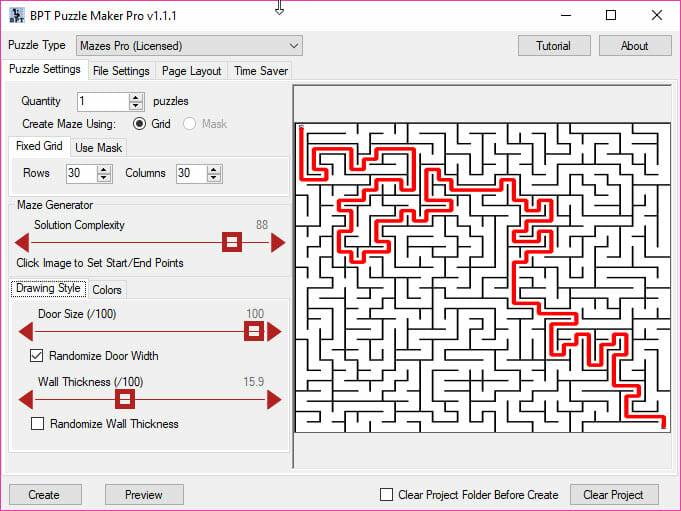Switch to Puzzle Settings tab
Viewport: 681px width, 511px height.
pyautogui.click(x=45, y=69)
